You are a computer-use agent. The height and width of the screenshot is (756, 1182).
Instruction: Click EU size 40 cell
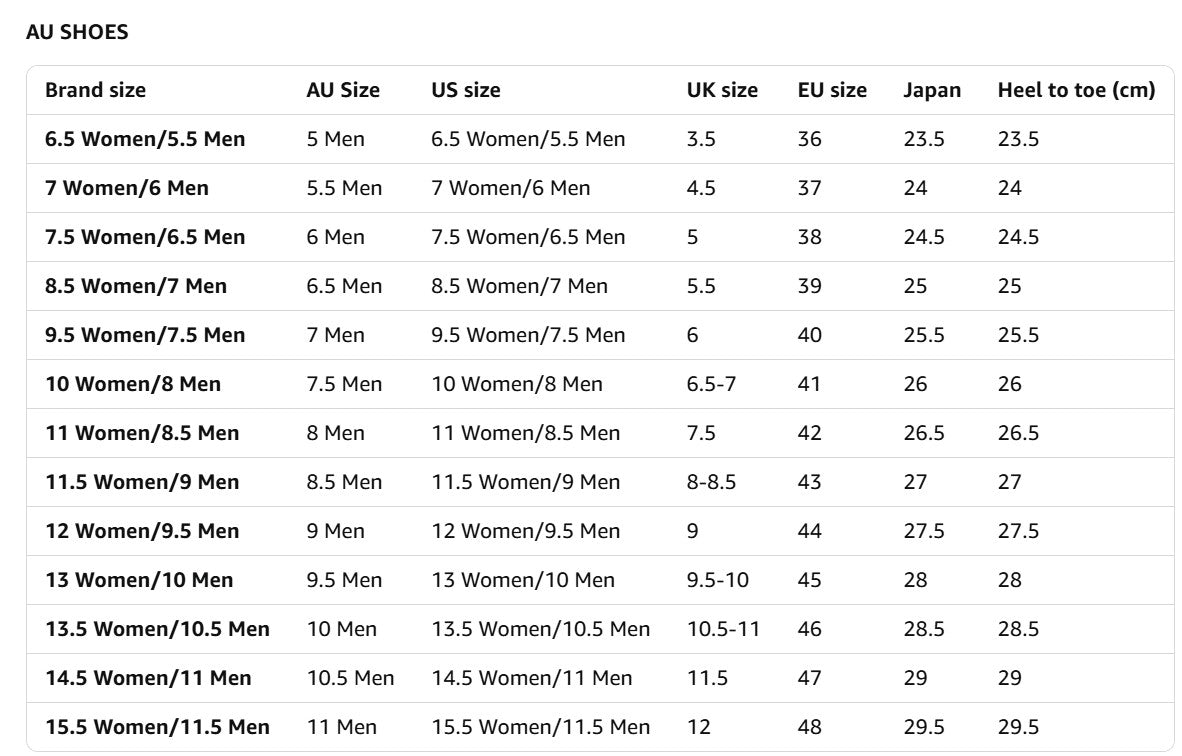pyautogui.click(x=810, y=335)
